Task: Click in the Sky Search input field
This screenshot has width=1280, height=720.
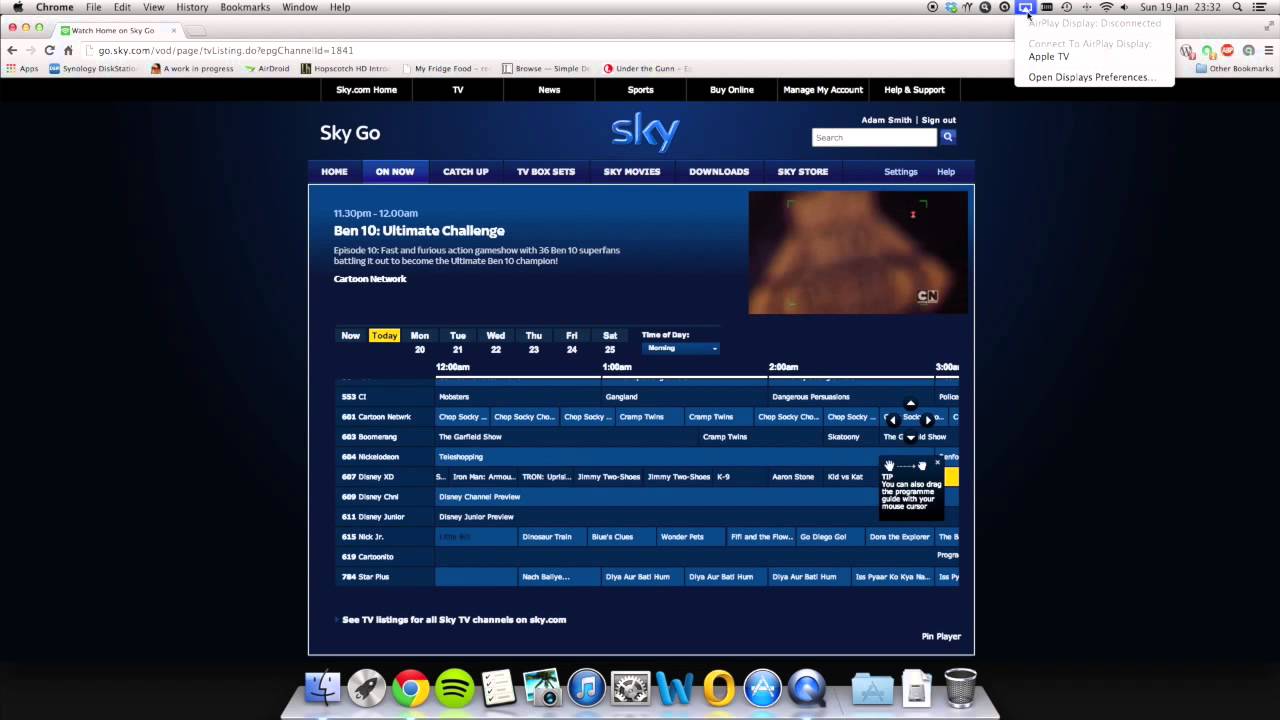Action: [x=874, y=137]
